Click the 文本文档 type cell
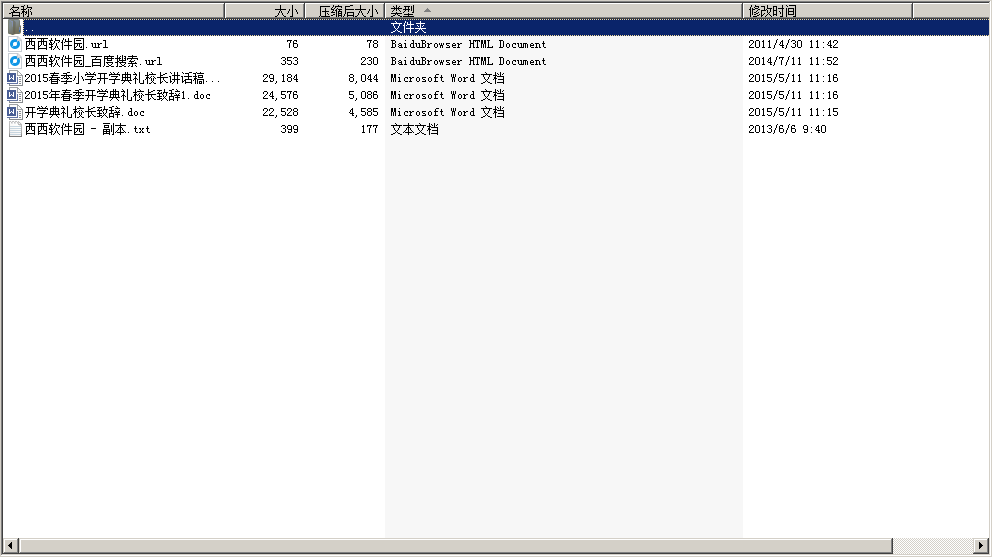992x557 pixels. tap(414, 129)
